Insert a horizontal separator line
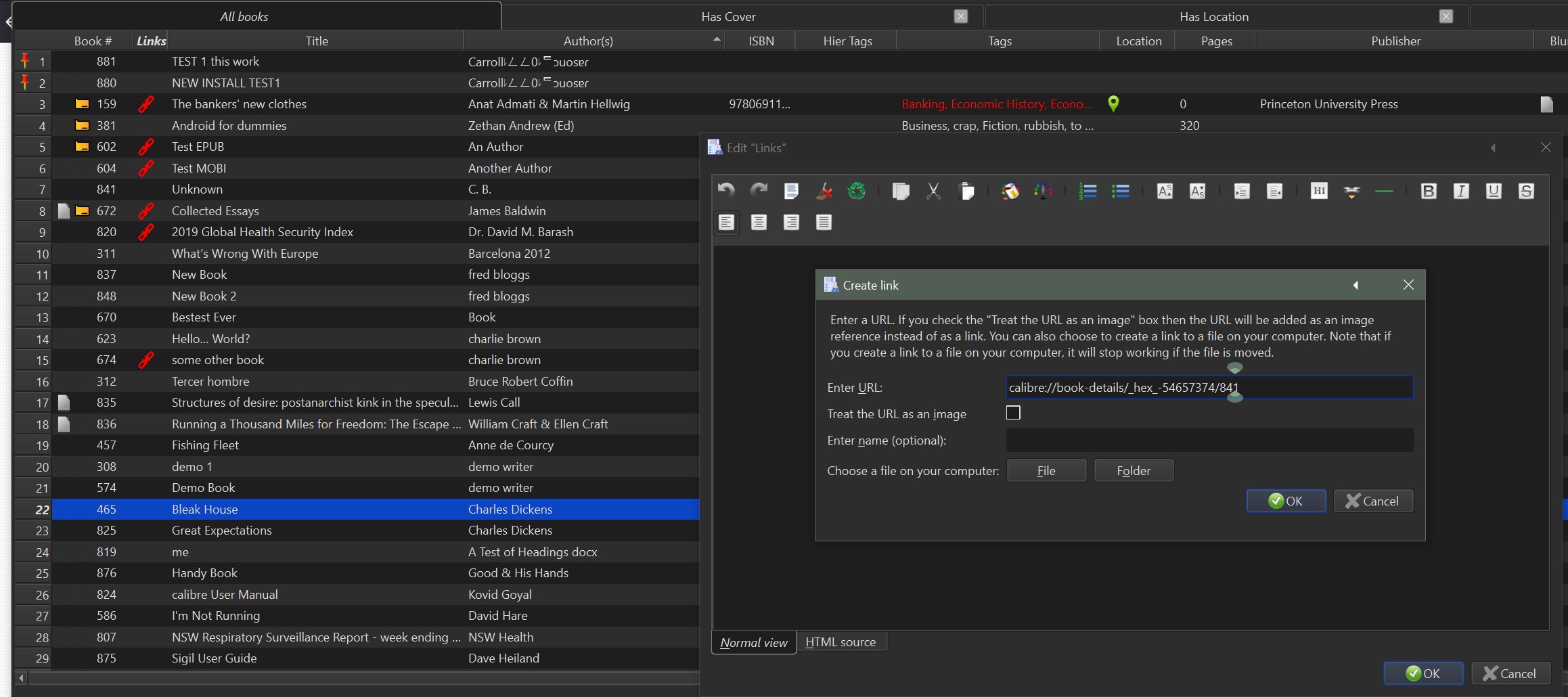The width and height of the screenshot is (1568, 697). point(1384,192)
